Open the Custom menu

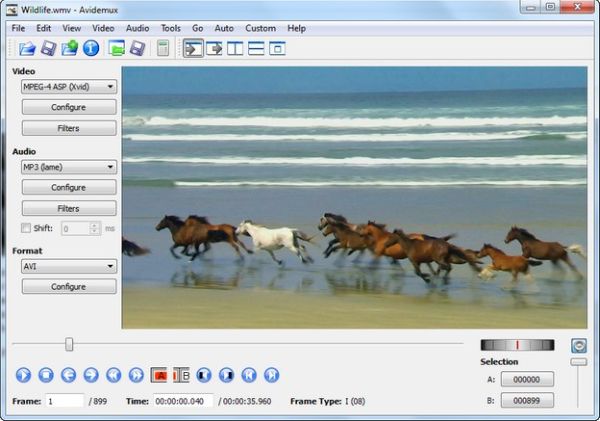pyautogui.click(x=260, y=28)
